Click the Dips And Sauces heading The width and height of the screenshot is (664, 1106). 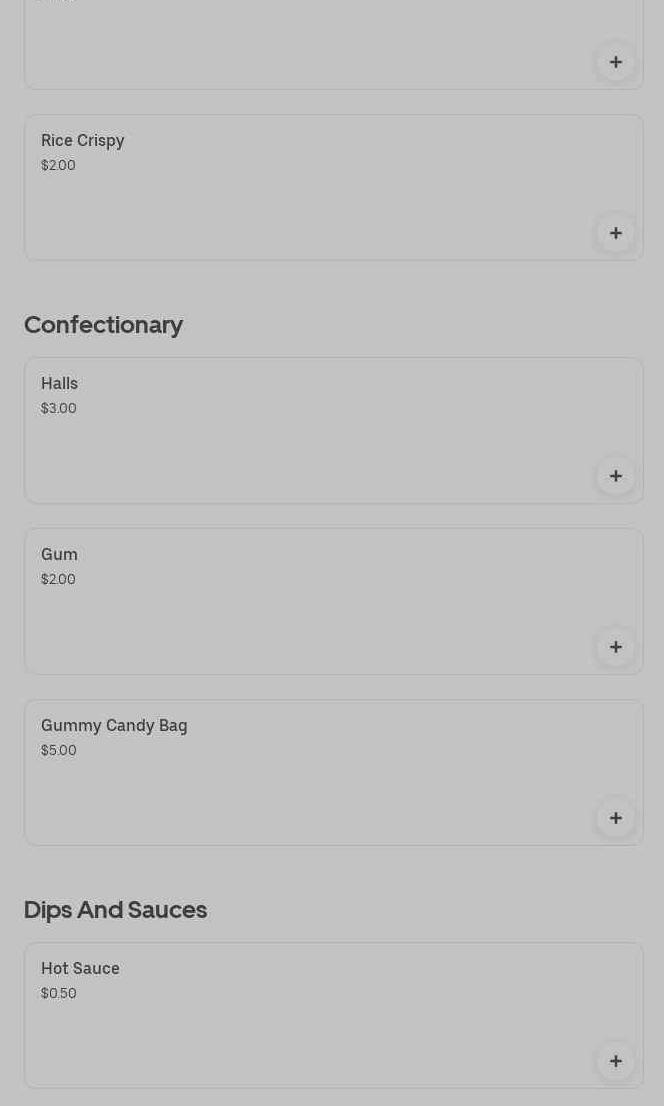point(115,909)
